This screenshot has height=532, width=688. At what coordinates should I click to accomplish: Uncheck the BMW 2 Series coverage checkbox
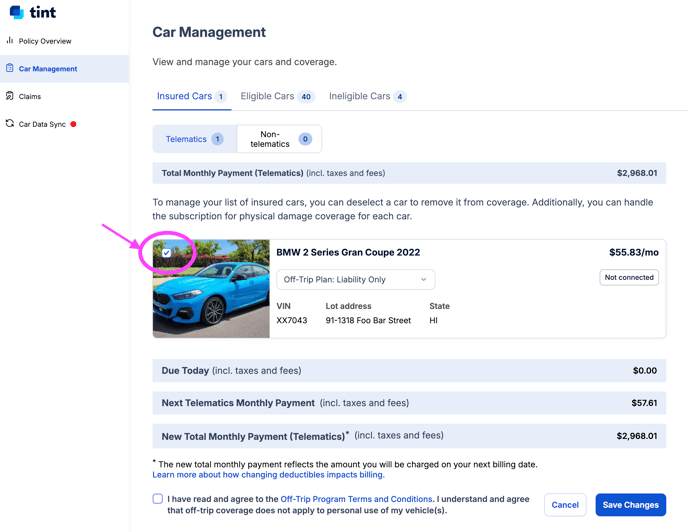point(166,253)
